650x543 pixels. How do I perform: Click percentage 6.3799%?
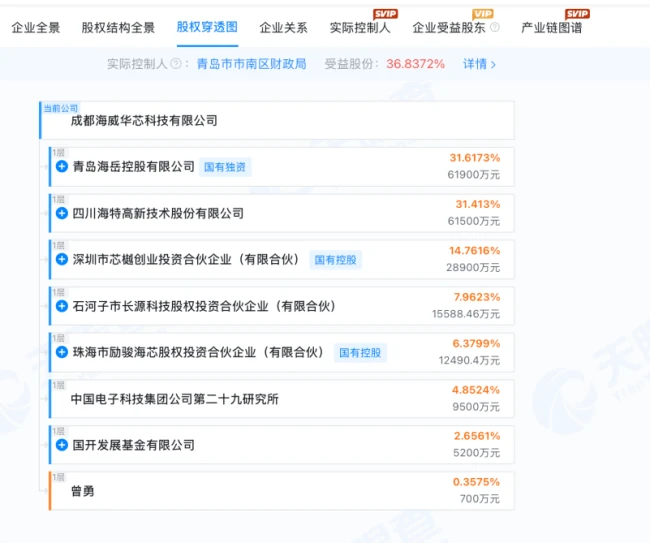pyautogui.click(x=476, y=344)
